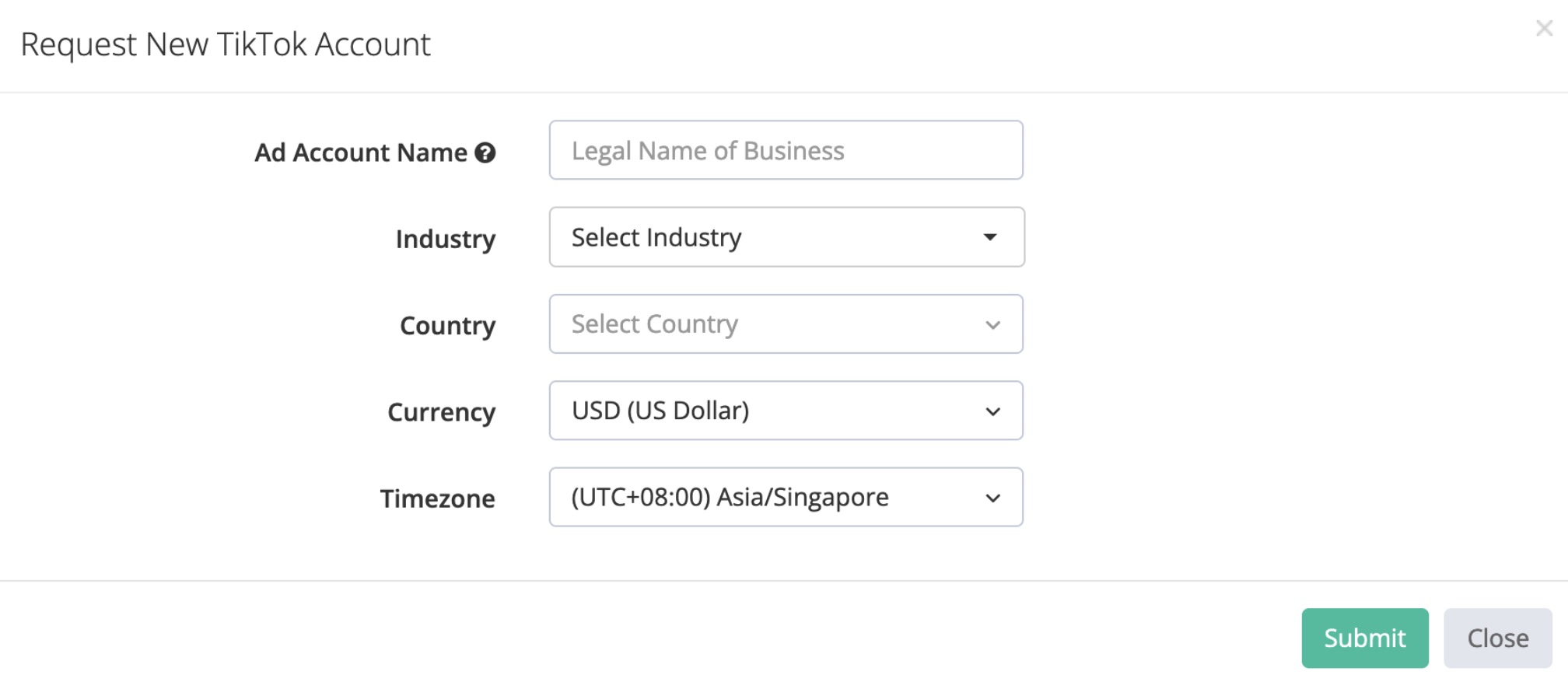Click the chevron in the Country field
The width and height of the screenshot is (1568, 689).
992,325
